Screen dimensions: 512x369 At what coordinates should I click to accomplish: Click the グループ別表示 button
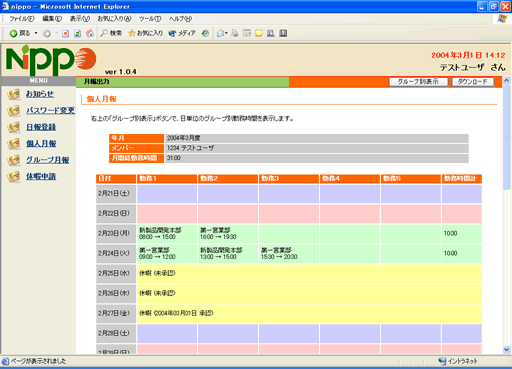[x=418, y=82]
